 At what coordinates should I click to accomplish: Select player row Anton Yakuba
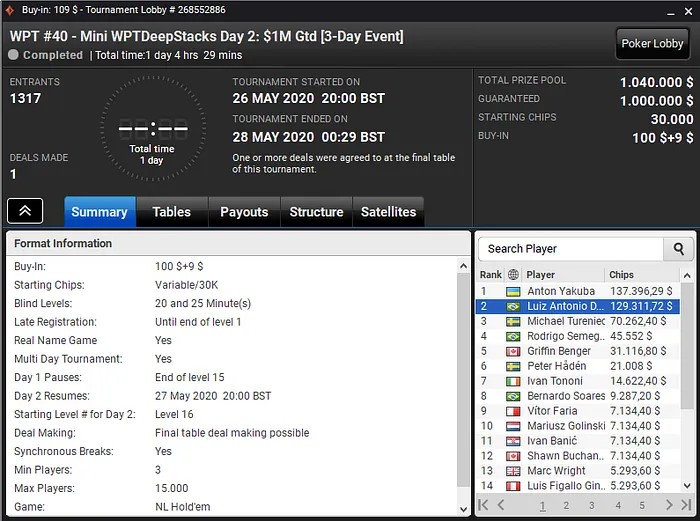point(578,292)
